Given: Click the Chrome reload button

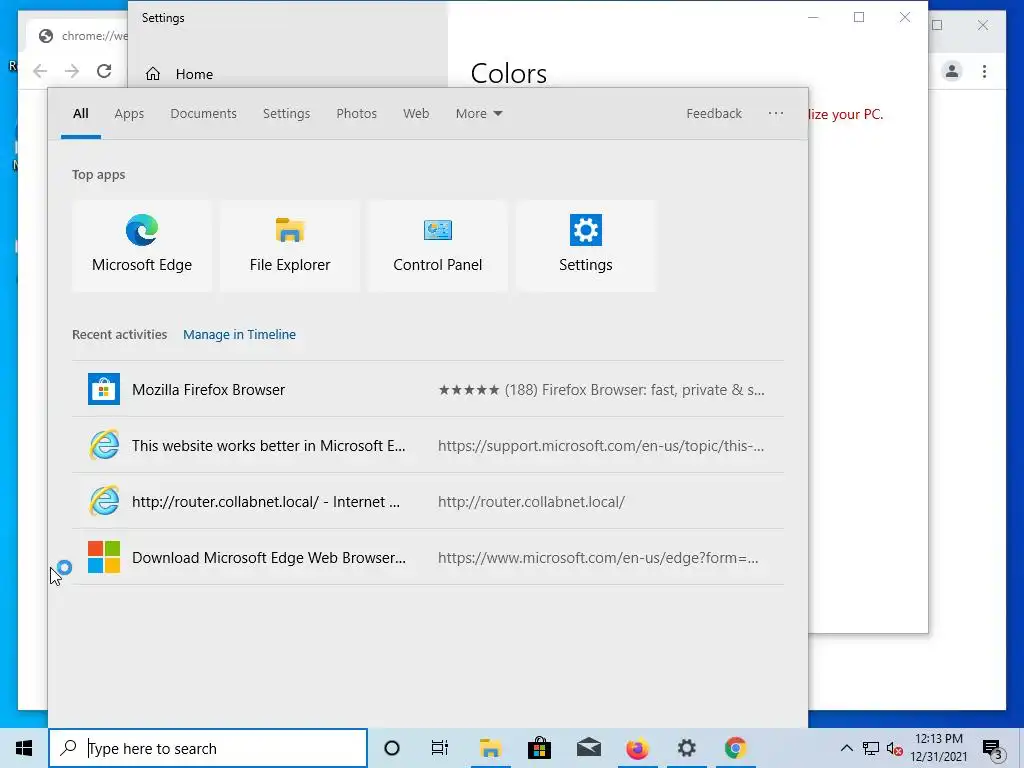Looking at the screenshot, I should (104, 71).
